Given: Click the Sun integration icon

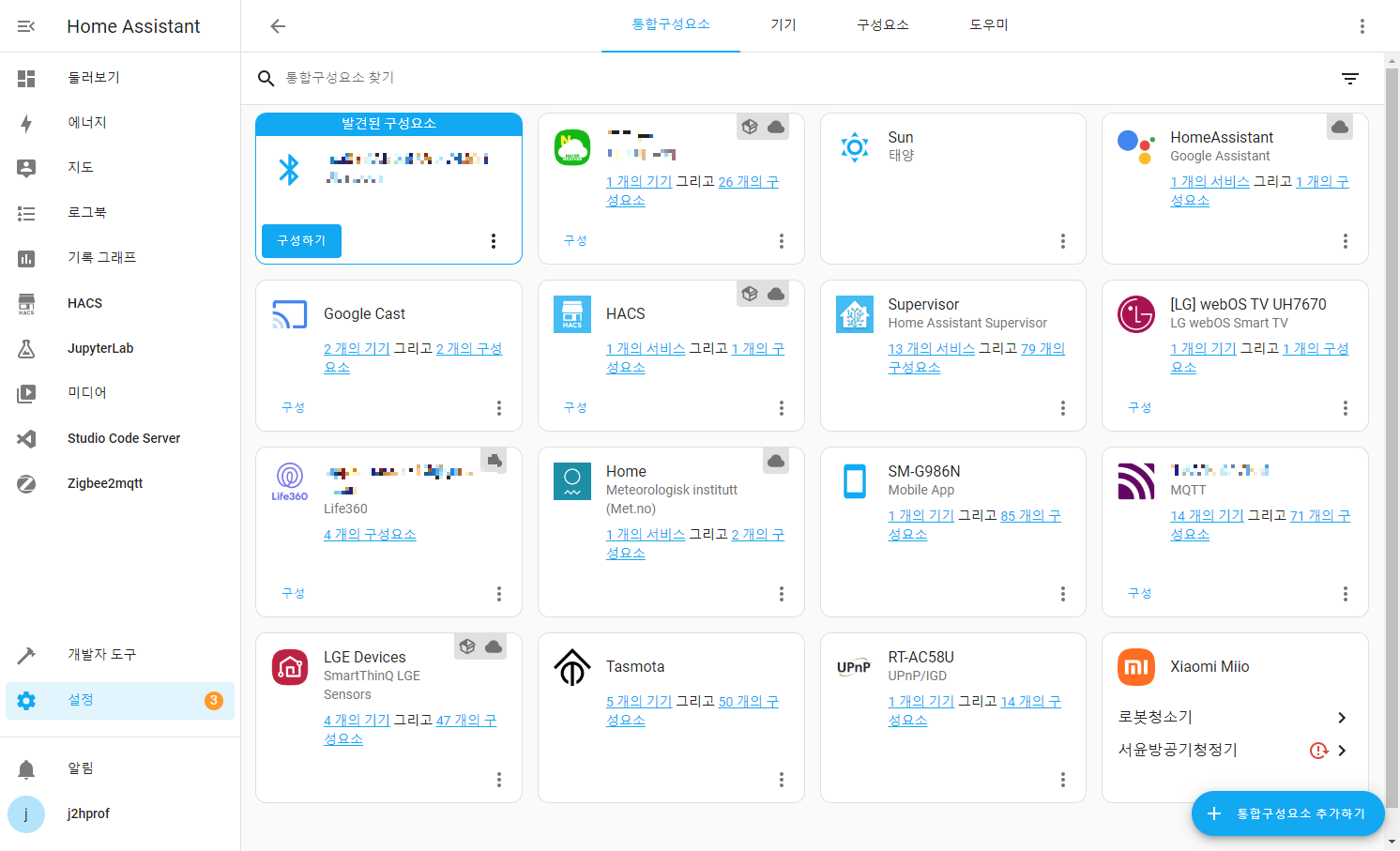Looking at the screenshot, I should (x=855, y=147).
